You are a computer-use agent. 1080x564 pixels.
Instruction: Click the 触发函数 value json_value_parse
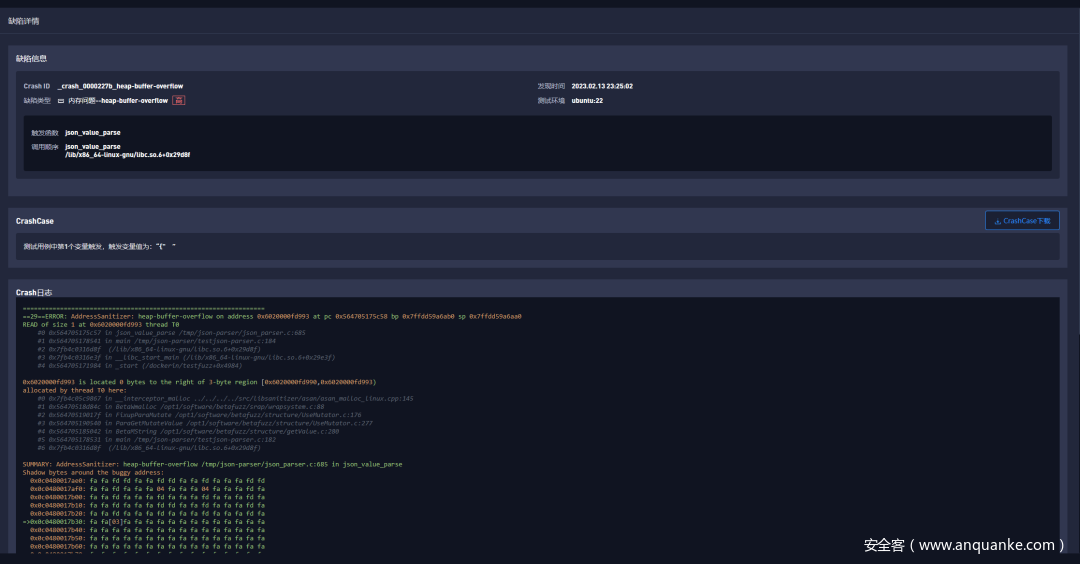click(93, 132)
